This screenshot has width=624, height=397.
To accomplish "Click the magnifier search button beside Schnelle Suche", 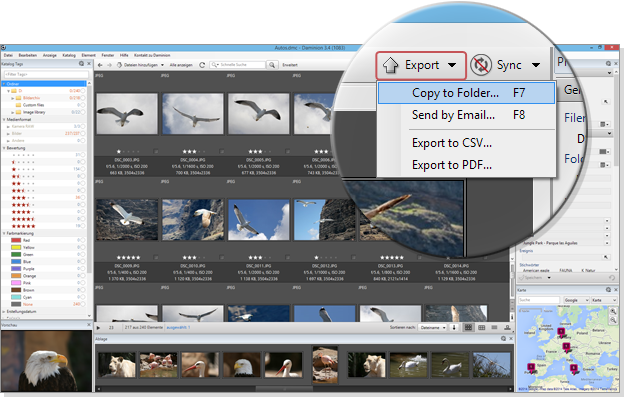I will (272, 65).
